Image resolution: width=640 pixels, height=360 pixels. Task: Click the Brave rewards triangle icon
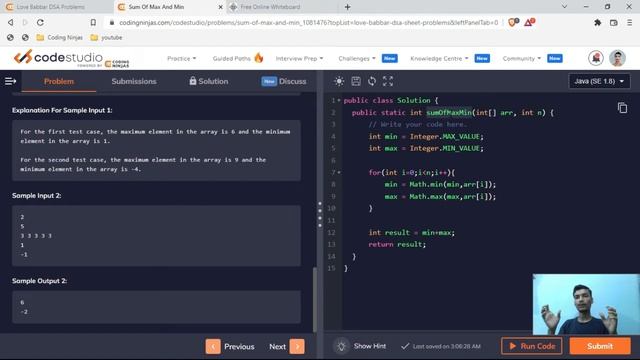click(529, 22)
